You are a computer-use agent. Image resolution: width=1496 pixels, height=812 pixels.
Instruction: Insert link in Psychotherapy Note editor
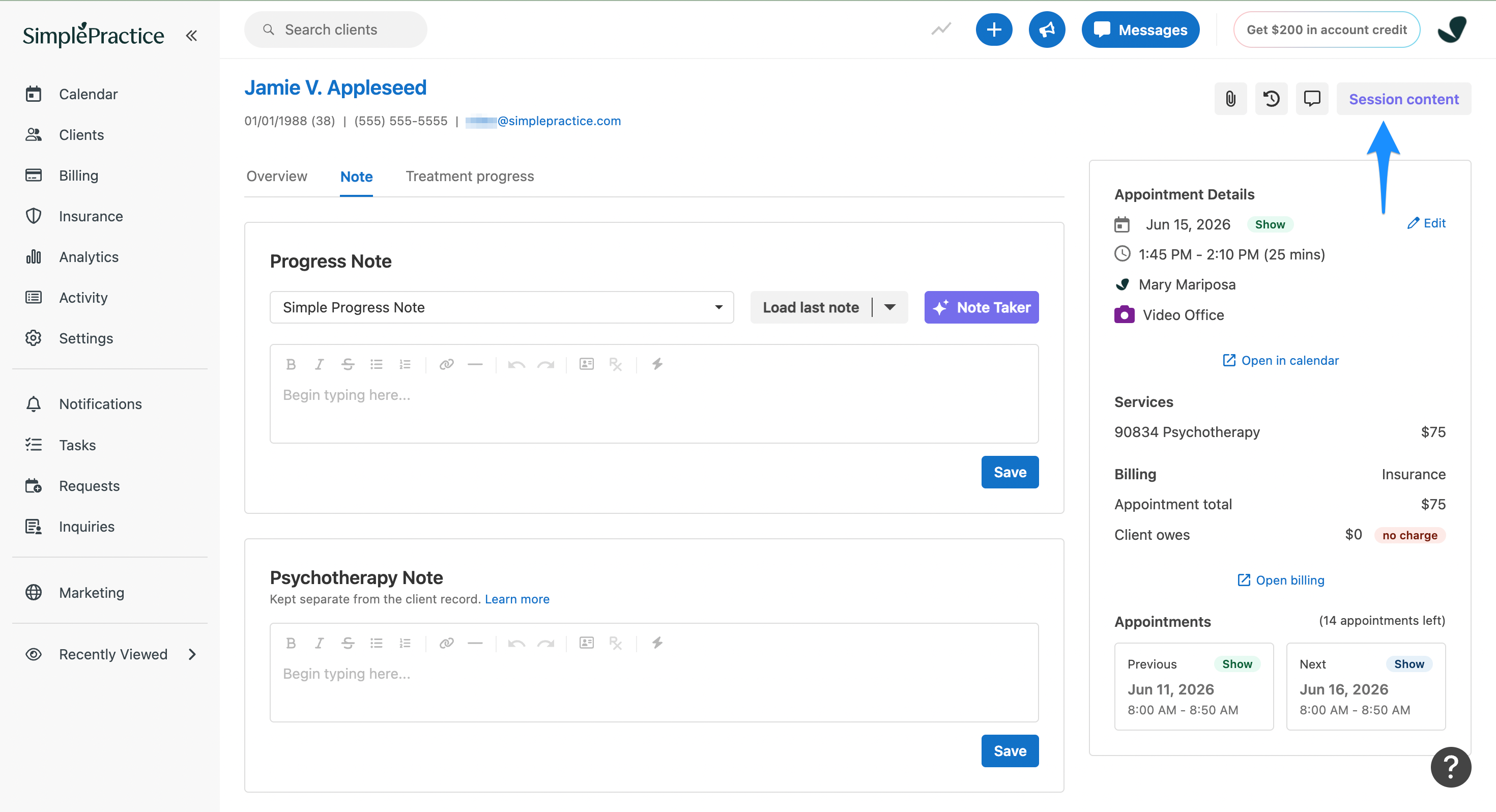click(x=446, y=643)
